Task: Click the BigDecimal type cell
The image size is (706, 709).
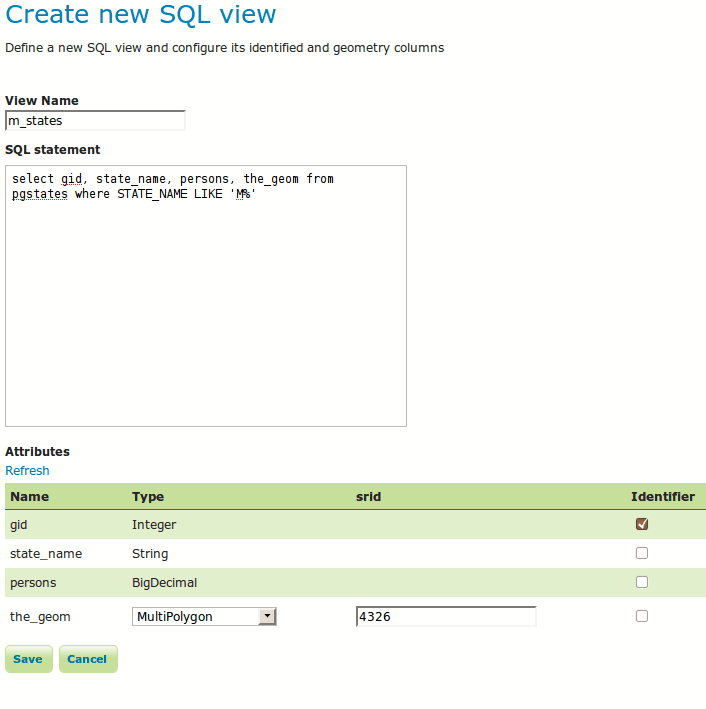Action: 164,582
